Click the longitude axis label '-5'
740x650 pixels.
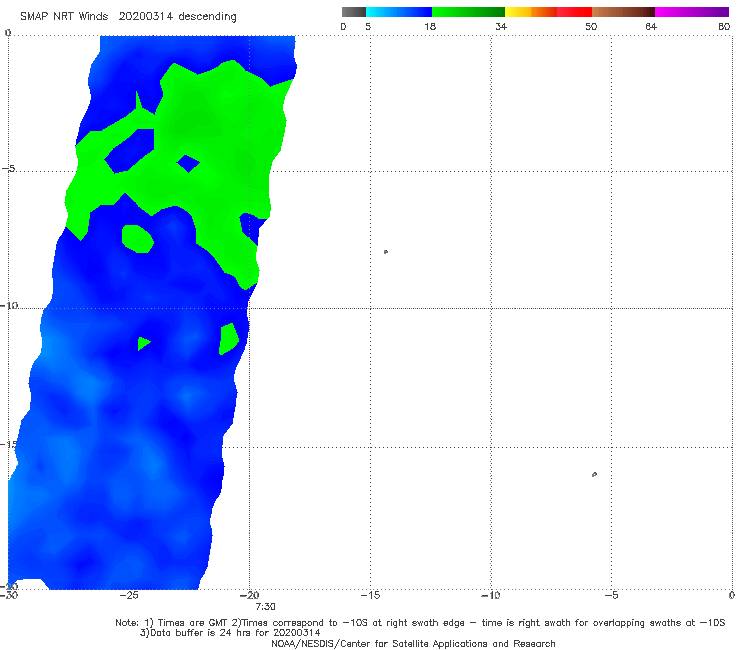(x=611, y=595)
